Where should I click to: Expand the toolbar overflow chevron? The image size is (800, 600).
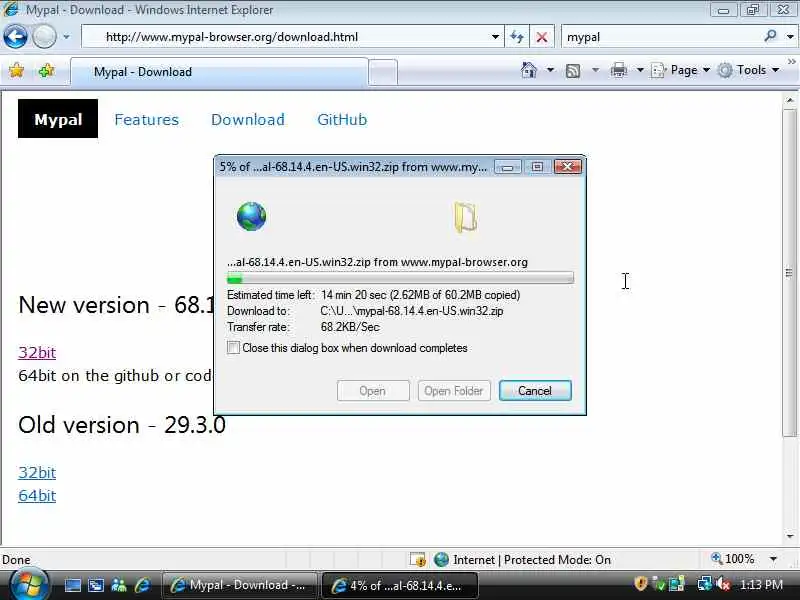tap(791, 62)
